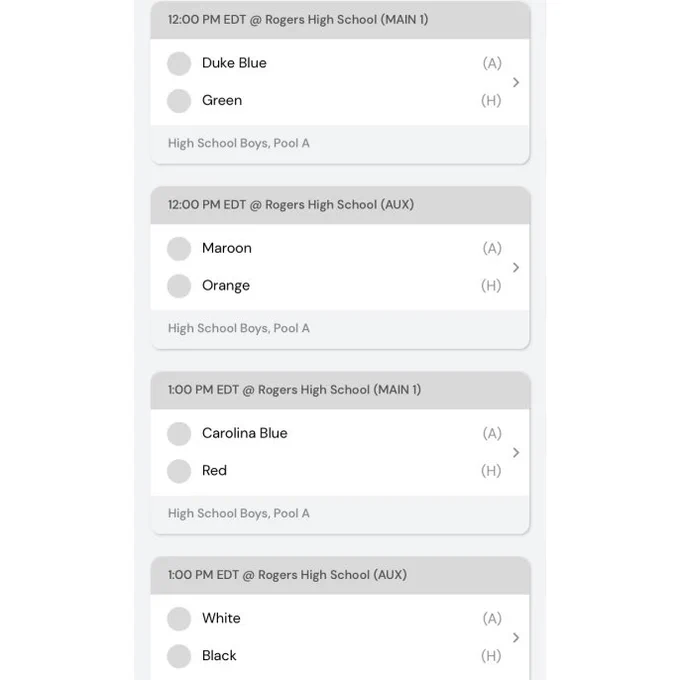
Task: Select the Carolina Blue team name
Action: tap(245, 433)
